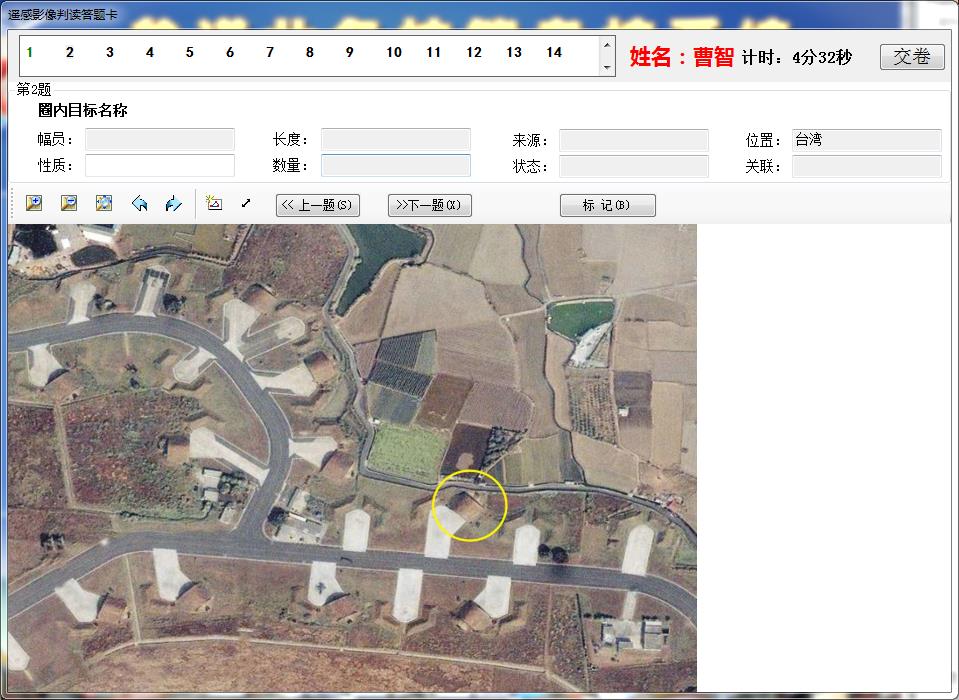Click the 数量 input field
959x700 pixels.
point(395,166)
